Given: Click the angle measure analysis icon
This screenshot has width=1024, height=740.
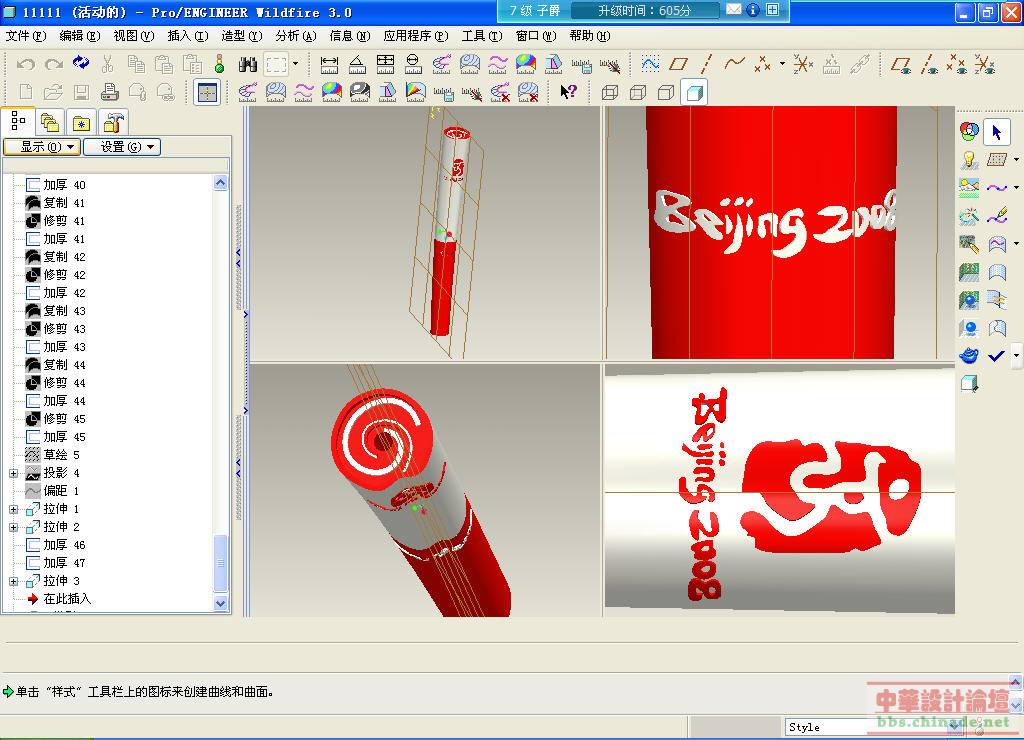Looking at the screenshot, I should click(x=357, y=64).
